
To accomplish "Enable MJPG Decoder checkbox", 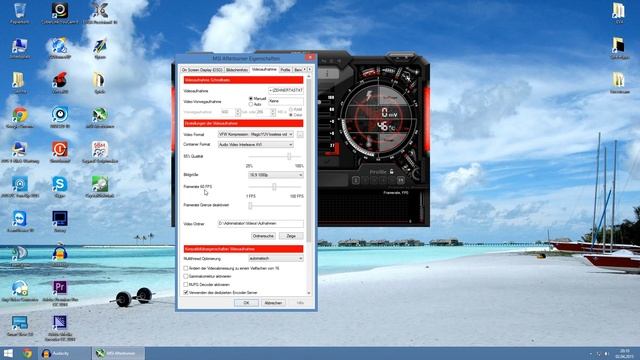I will 186,284.
